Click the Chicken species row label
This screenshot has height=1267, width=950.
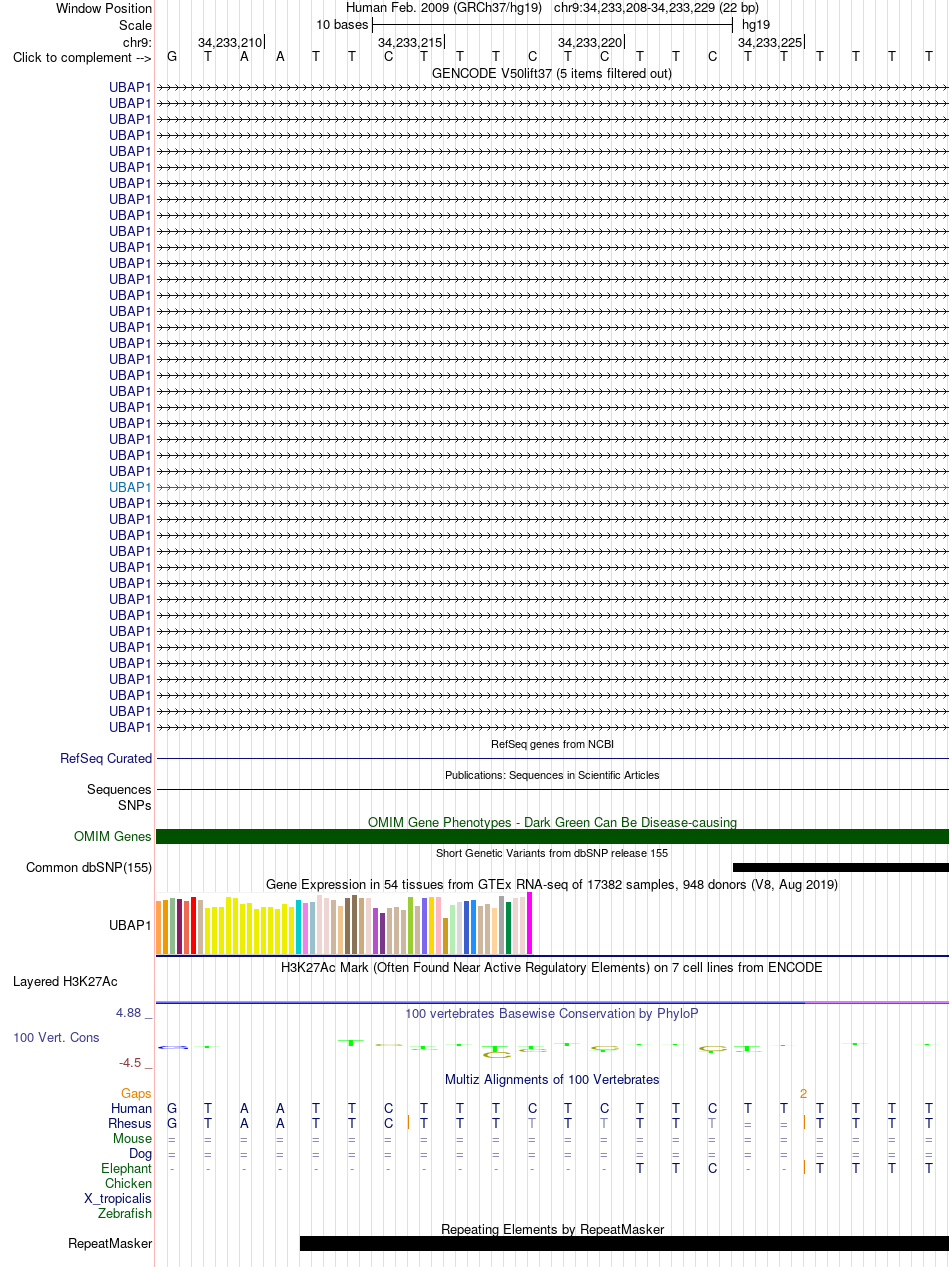click(x=128, y=1184)
